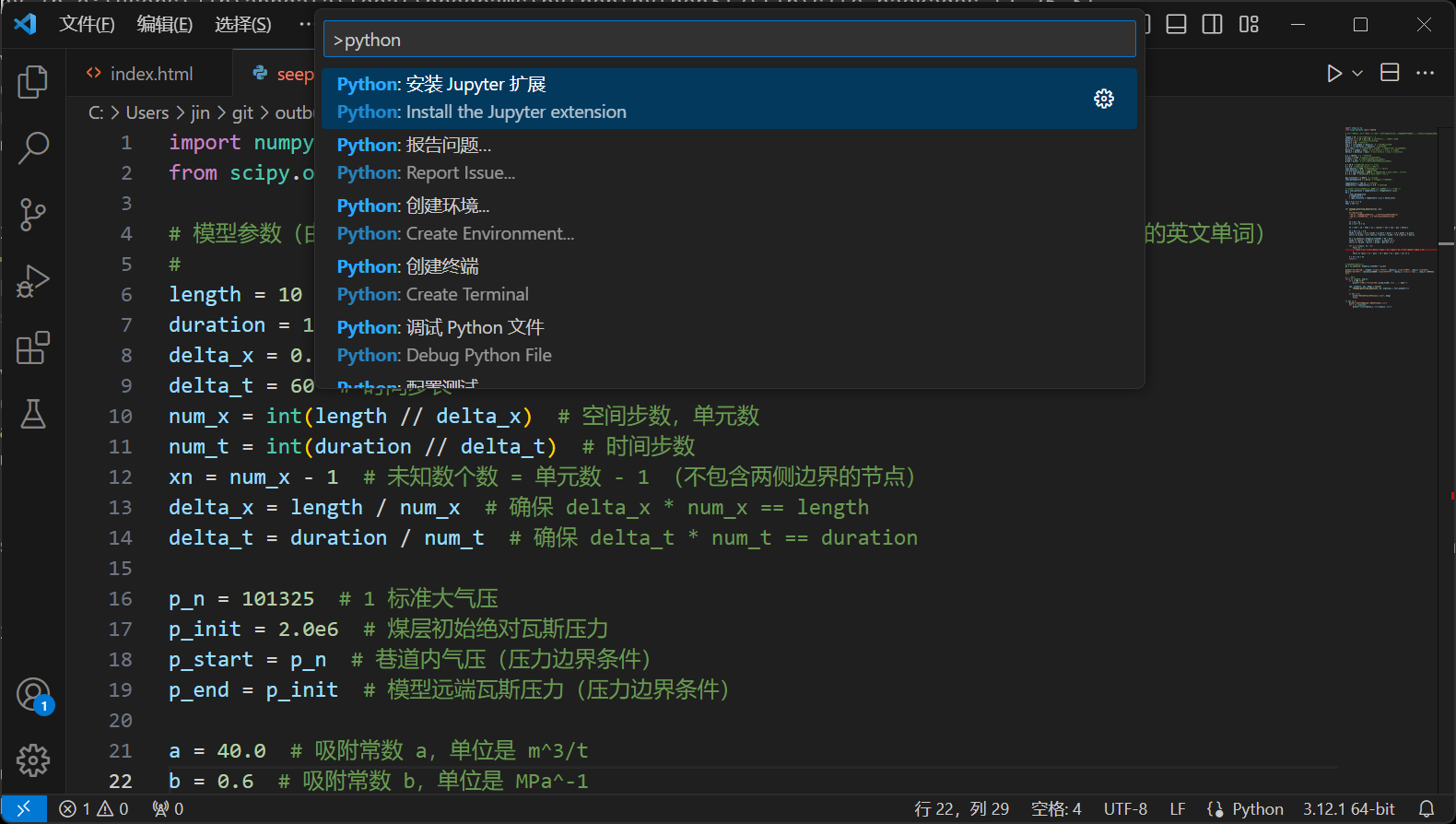Click the split editor button
This screenshot has width=1456, height=824.
[1390, 73]
